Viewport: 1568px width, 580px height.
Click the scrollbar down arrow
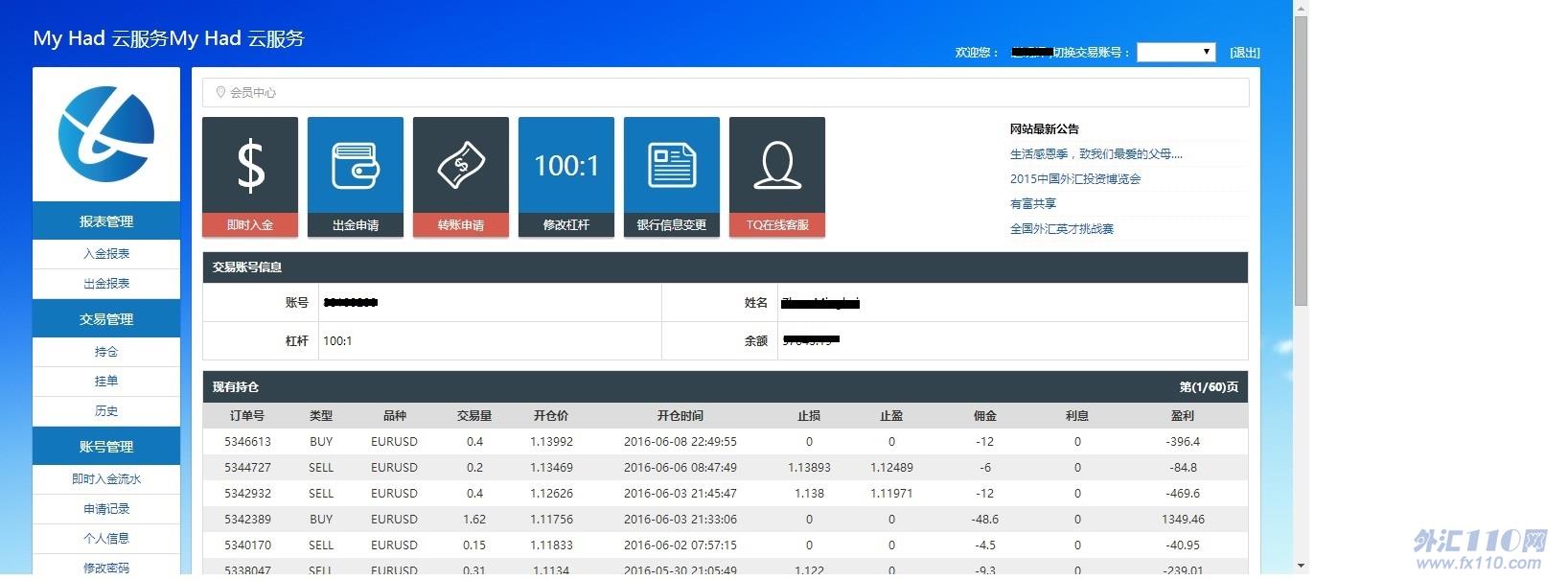coord(1301,566)
